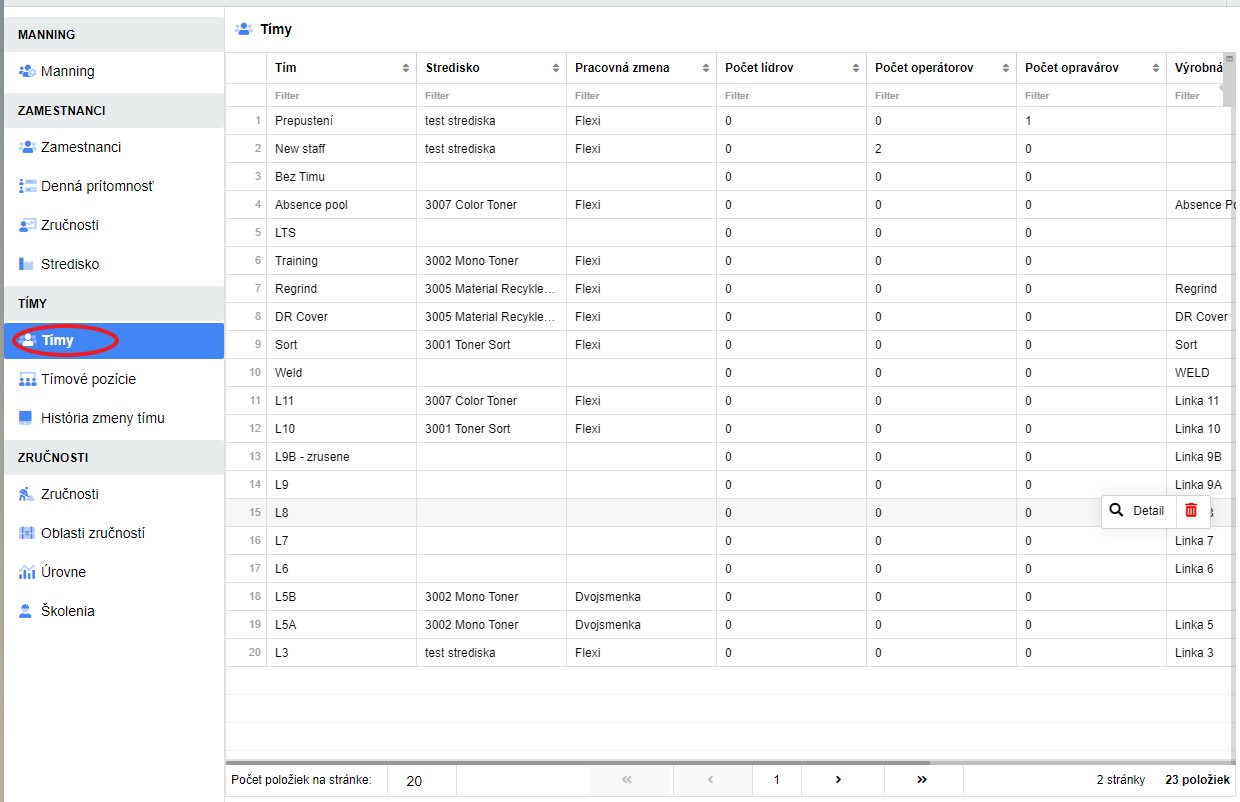
Task: Sort by Počet operátorov column arrows
Action: [1006, 68]
